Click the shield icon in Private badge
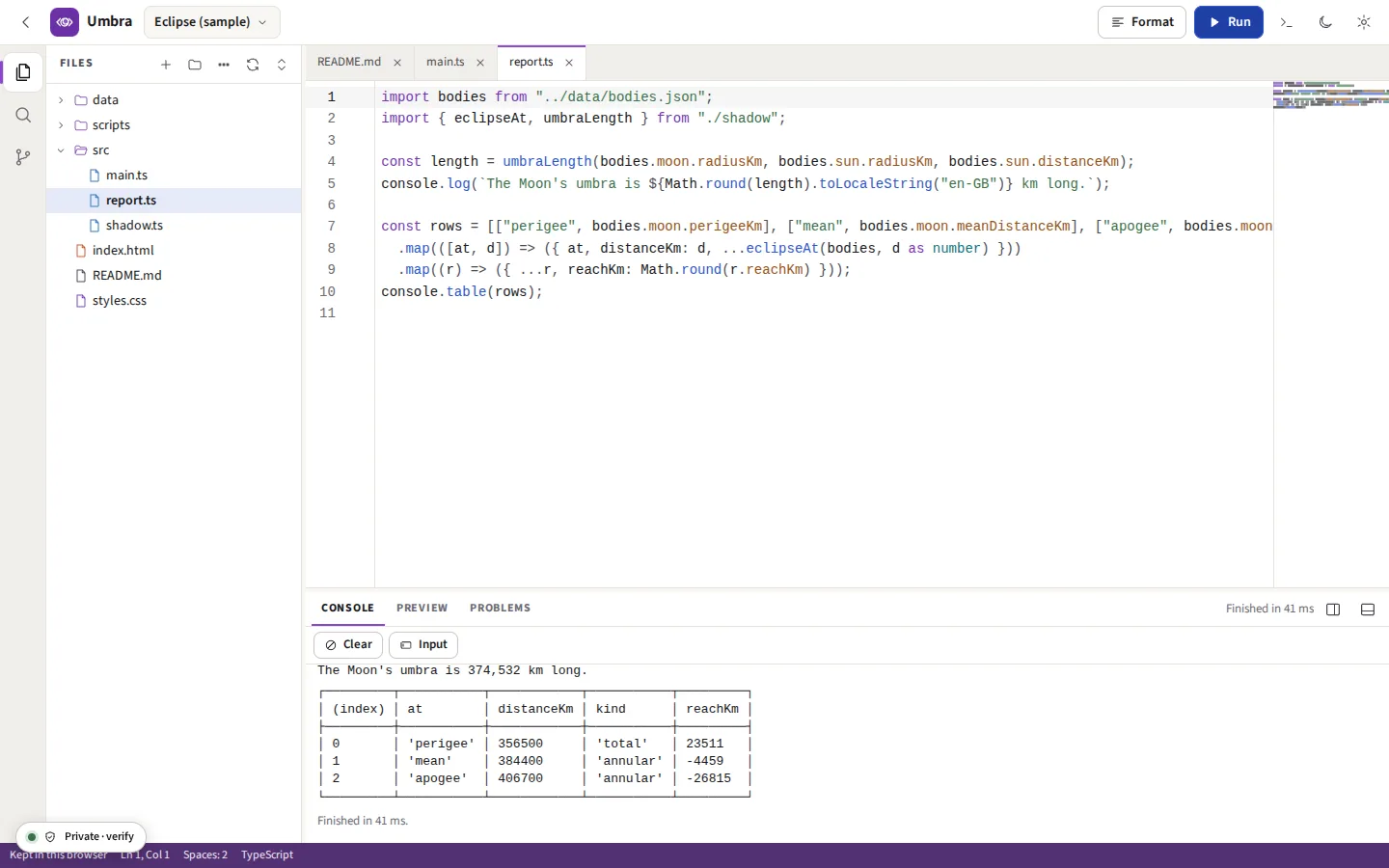 point(50,837)
